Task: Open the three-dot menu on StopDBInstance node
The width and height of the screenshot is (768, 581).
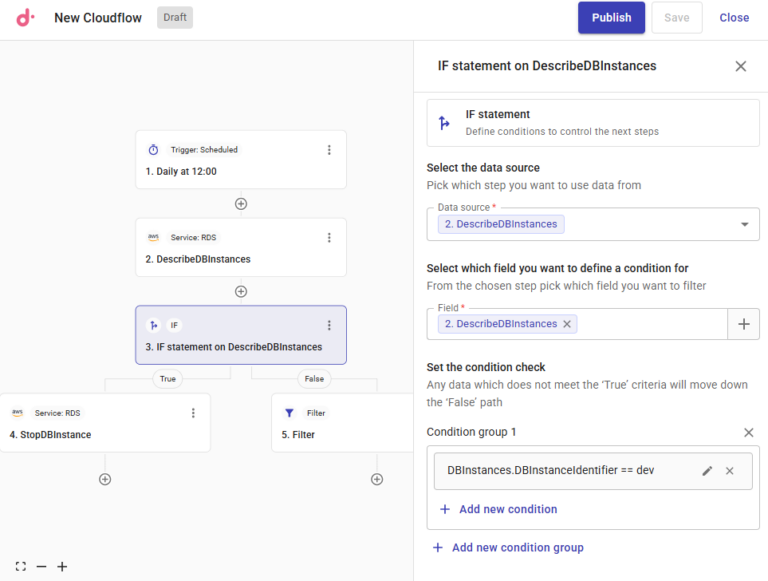Action: pos(193,413)
